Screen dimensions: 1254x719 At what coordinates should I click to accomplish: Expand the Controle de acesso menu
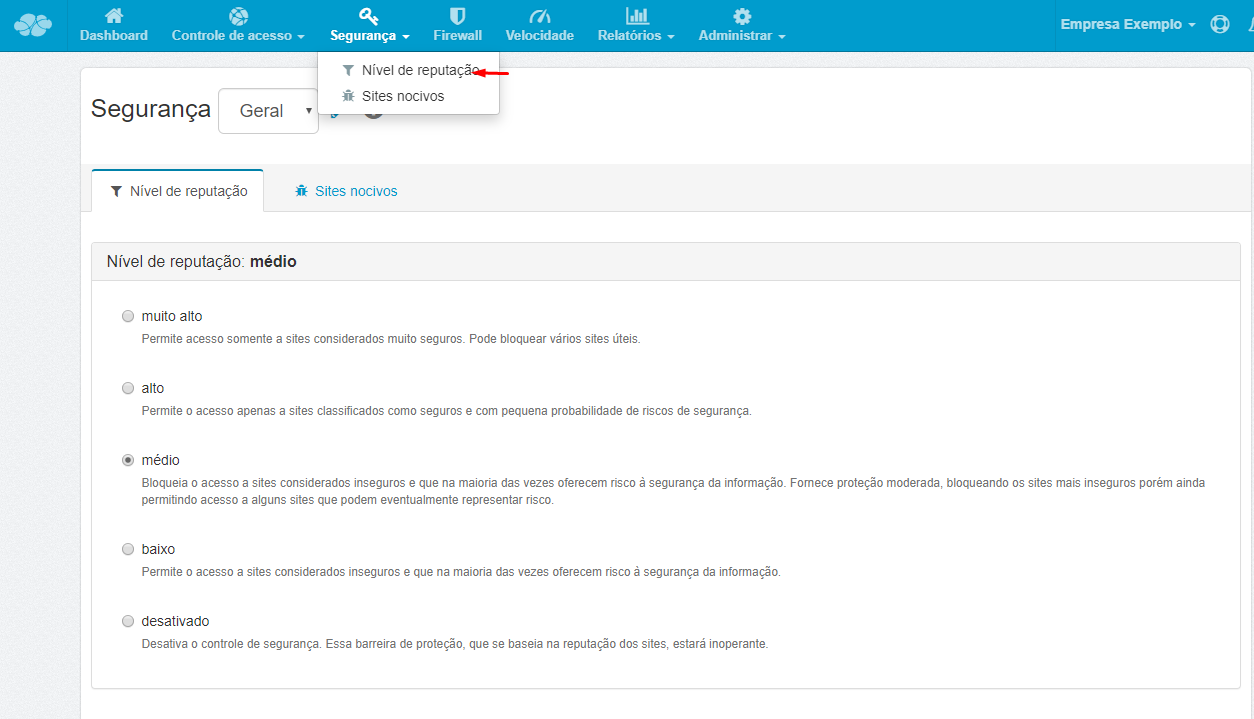click(x=238, y=35)
